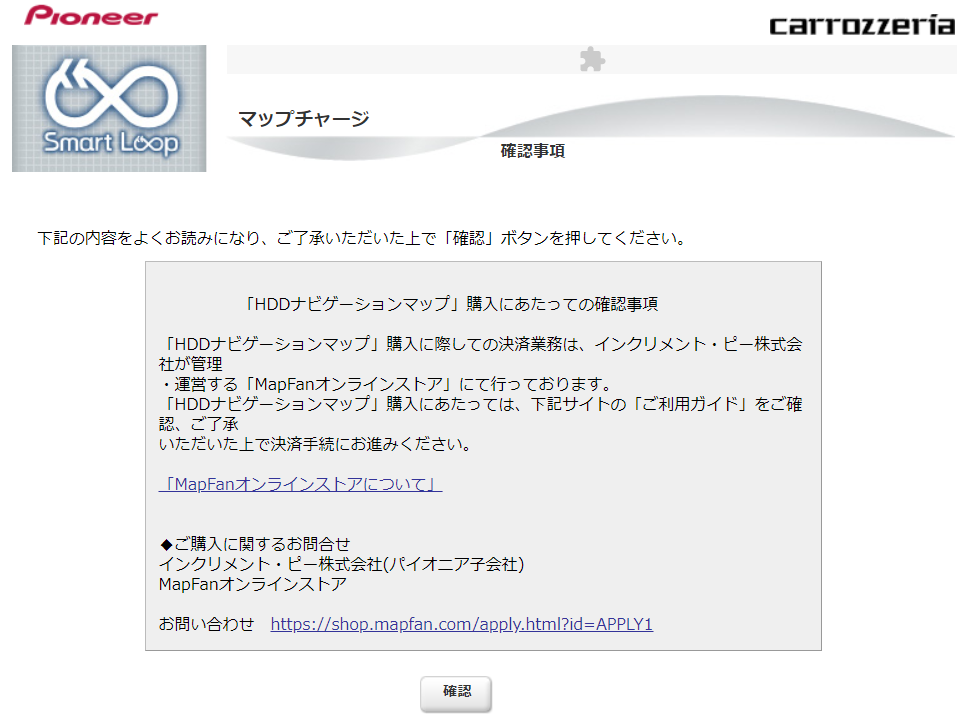This screenshot has height=721, width=972.
Task: Open the shop.mapfan.com apply link
Action: [462, 624]
